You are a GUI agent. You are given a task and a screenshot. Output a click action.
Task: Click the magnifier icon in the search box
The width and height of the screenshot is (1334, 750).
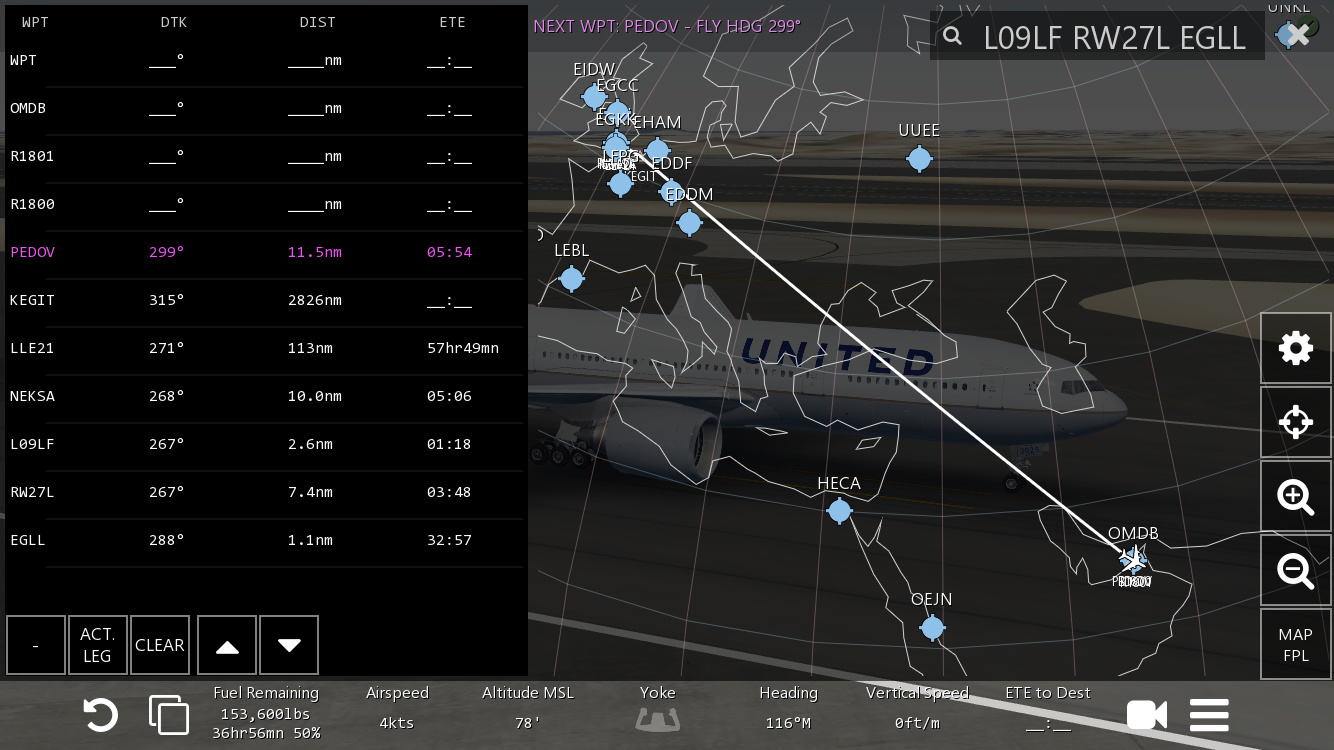952,37
